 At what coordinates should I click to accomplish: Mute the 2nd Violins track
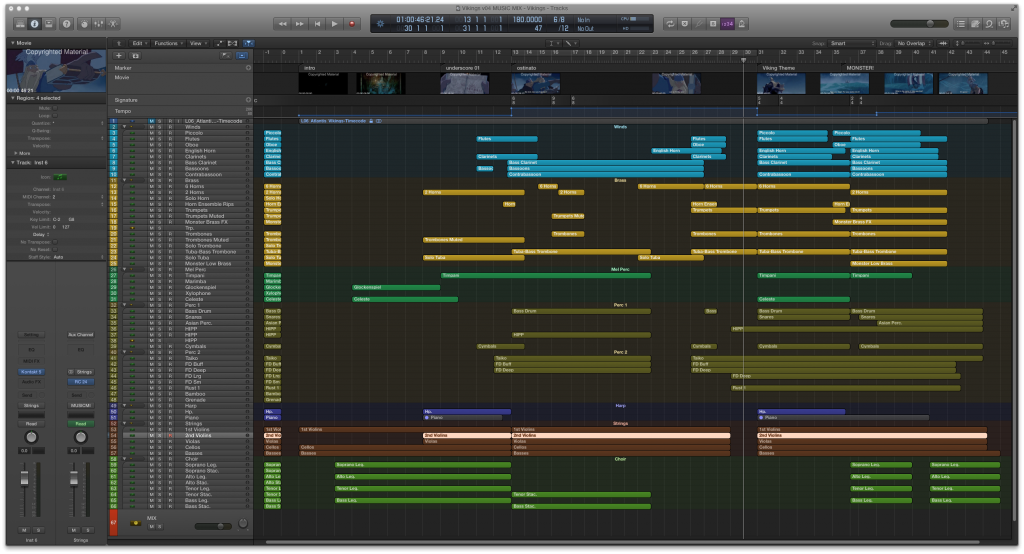click(152, 436)
